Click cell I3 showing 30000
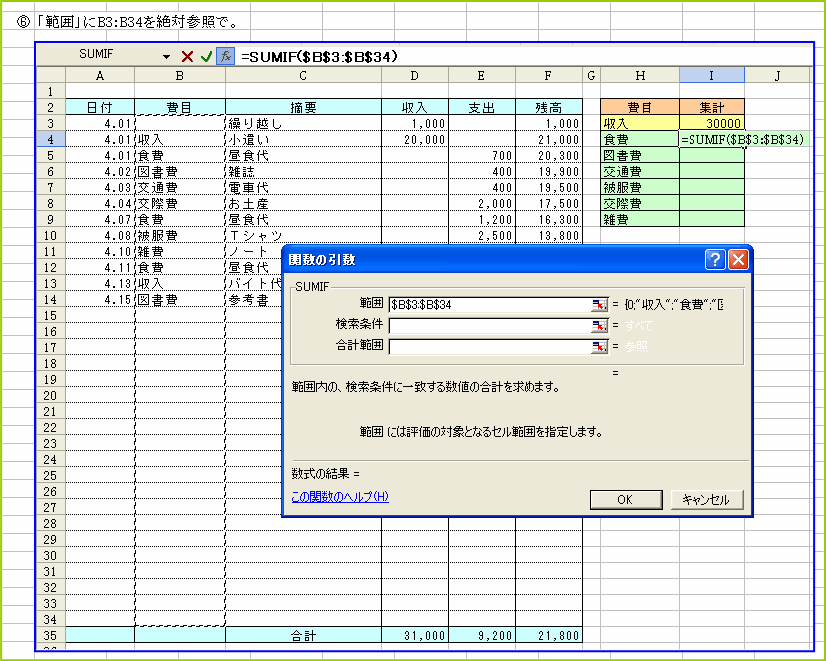The width and height of the screenshot is (826, 661). pos(711,124)
